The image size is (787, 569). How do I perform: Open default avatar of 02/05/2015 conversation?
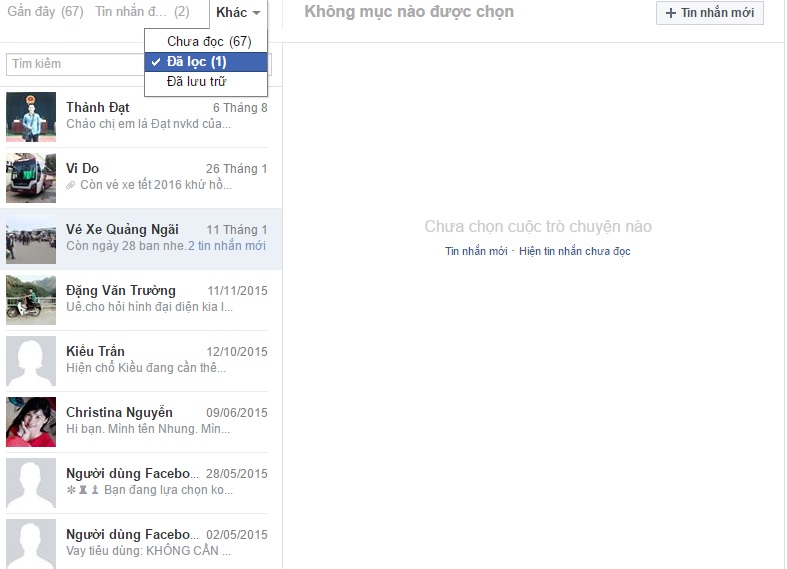[x=31, y=544]
